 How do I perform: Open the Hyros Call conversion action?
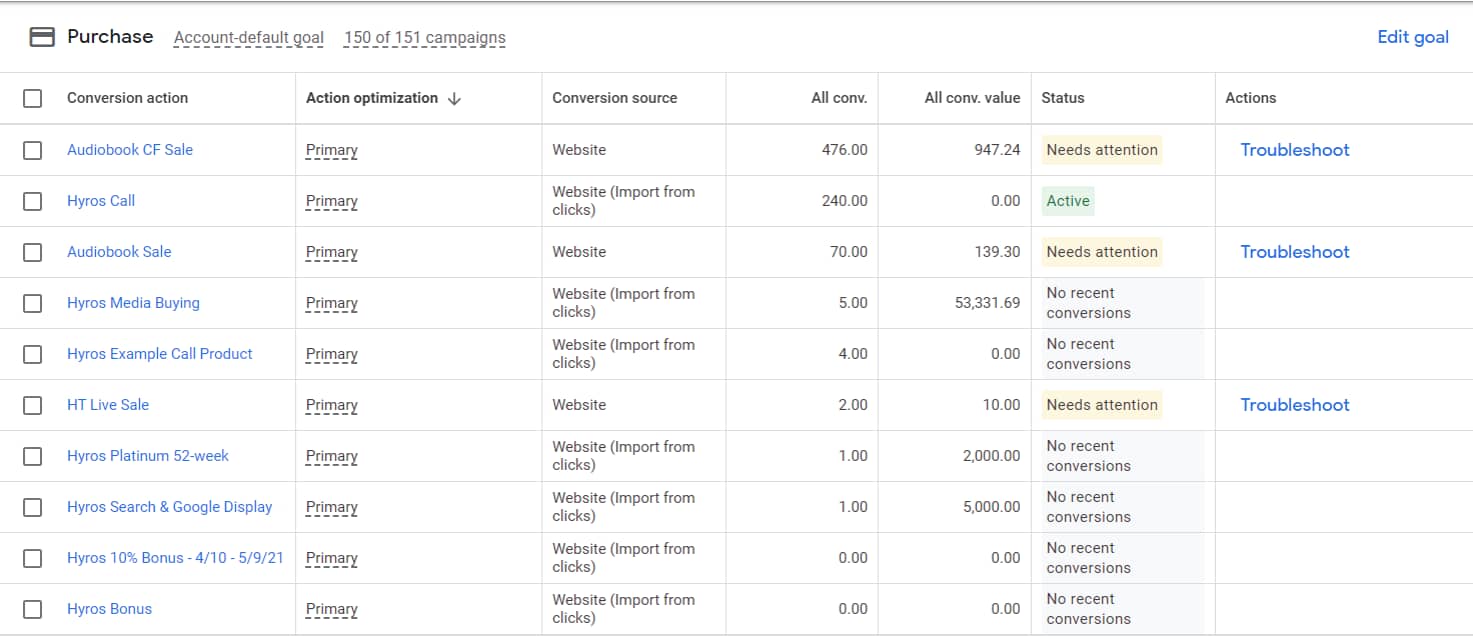tap(101, 201)
